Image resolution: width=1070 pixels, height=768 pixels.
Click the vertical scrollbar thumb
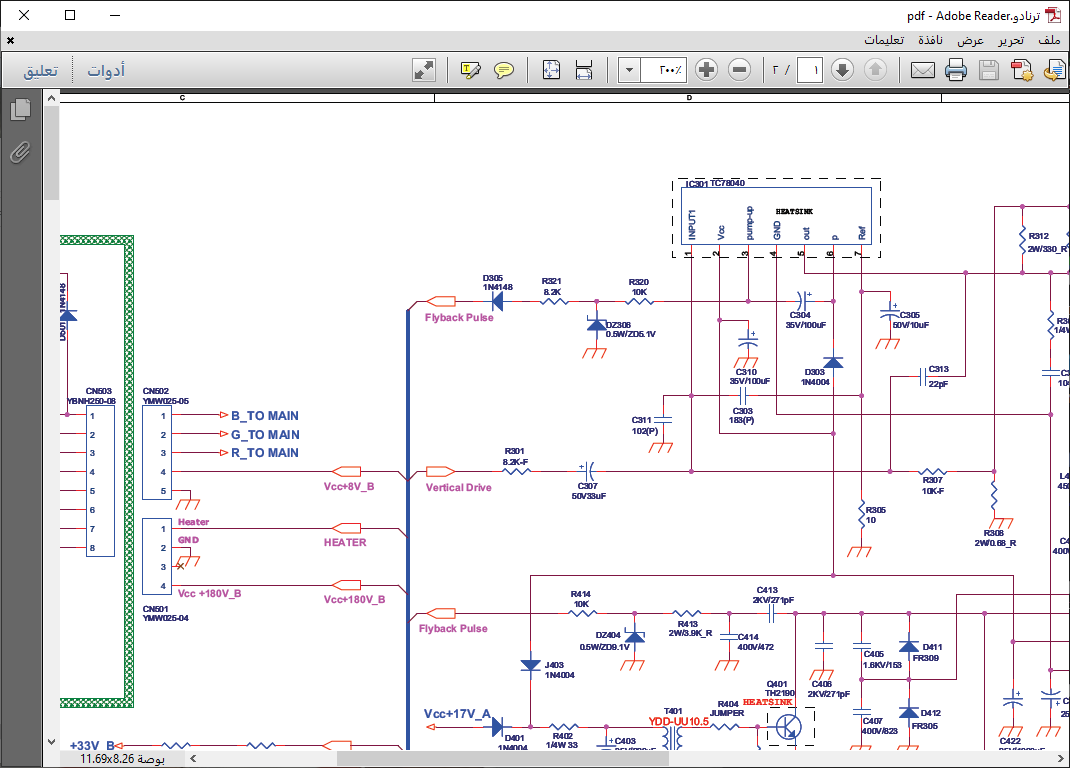[x=52, y=153]
